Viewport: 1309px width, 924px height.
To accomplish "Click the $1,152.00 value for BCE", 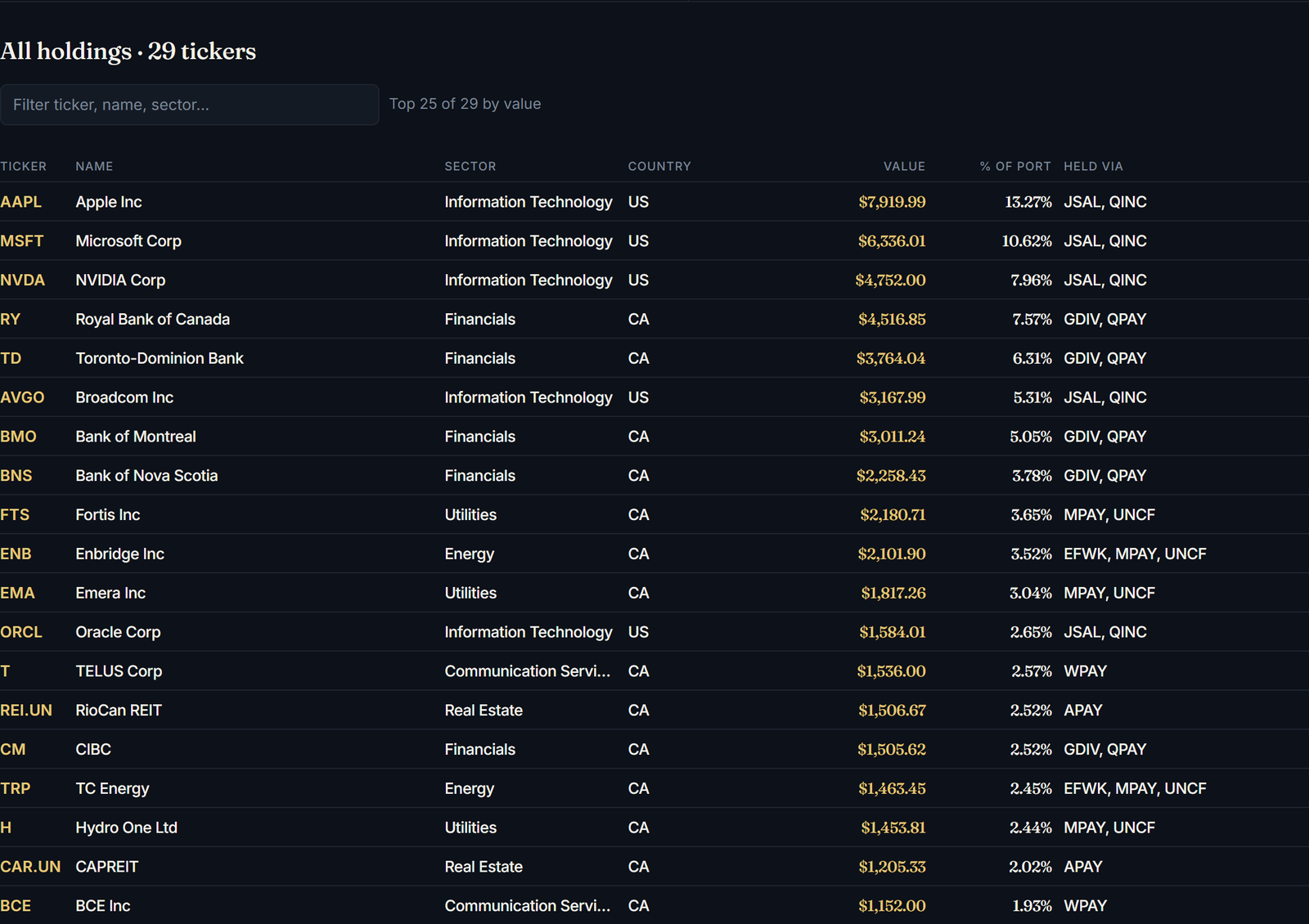I will (892, 906).
